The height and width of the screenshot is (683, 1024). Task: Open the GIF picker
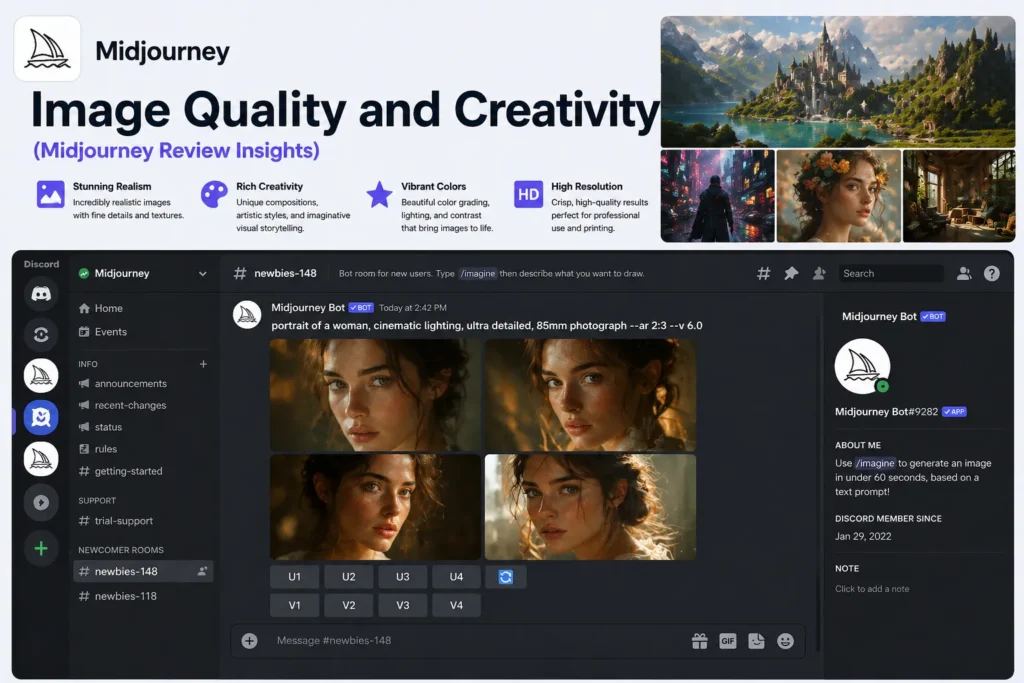[728, 641]
